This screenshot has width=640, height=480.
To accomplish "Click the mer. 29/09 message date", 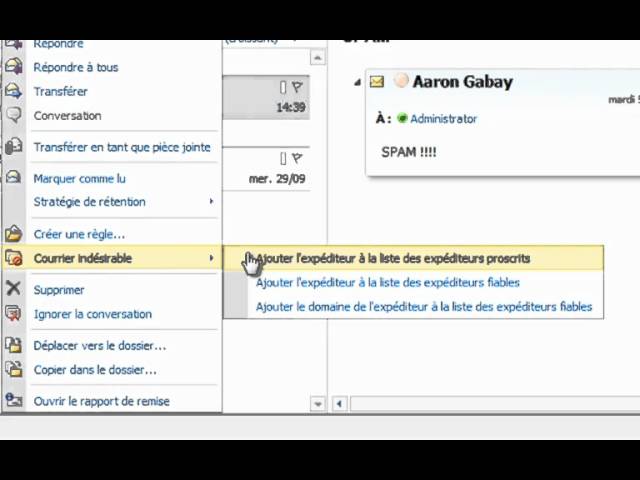I will pos(277,178).
